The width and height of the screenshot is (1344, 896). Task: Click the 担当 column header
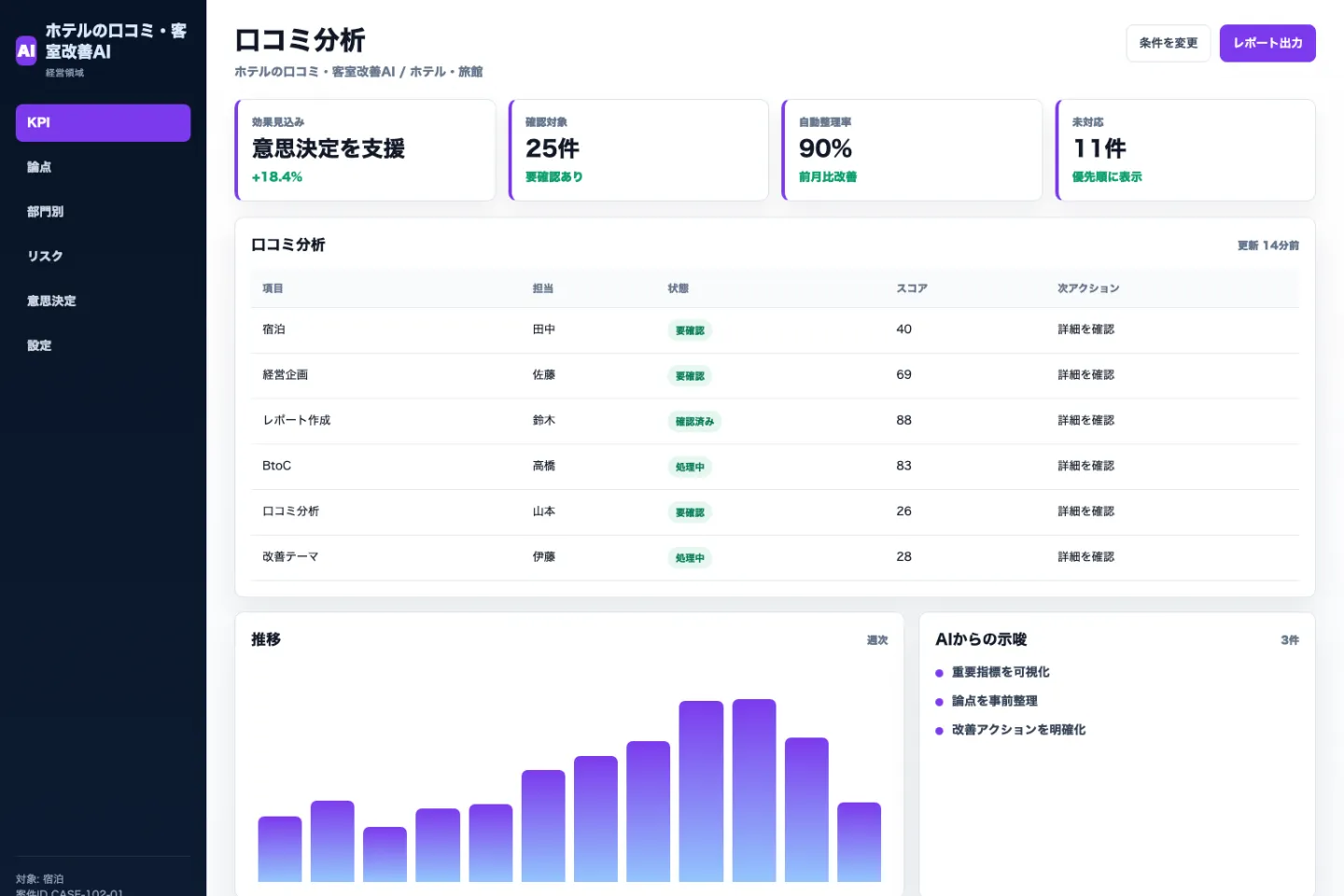(x=543, y=288)
